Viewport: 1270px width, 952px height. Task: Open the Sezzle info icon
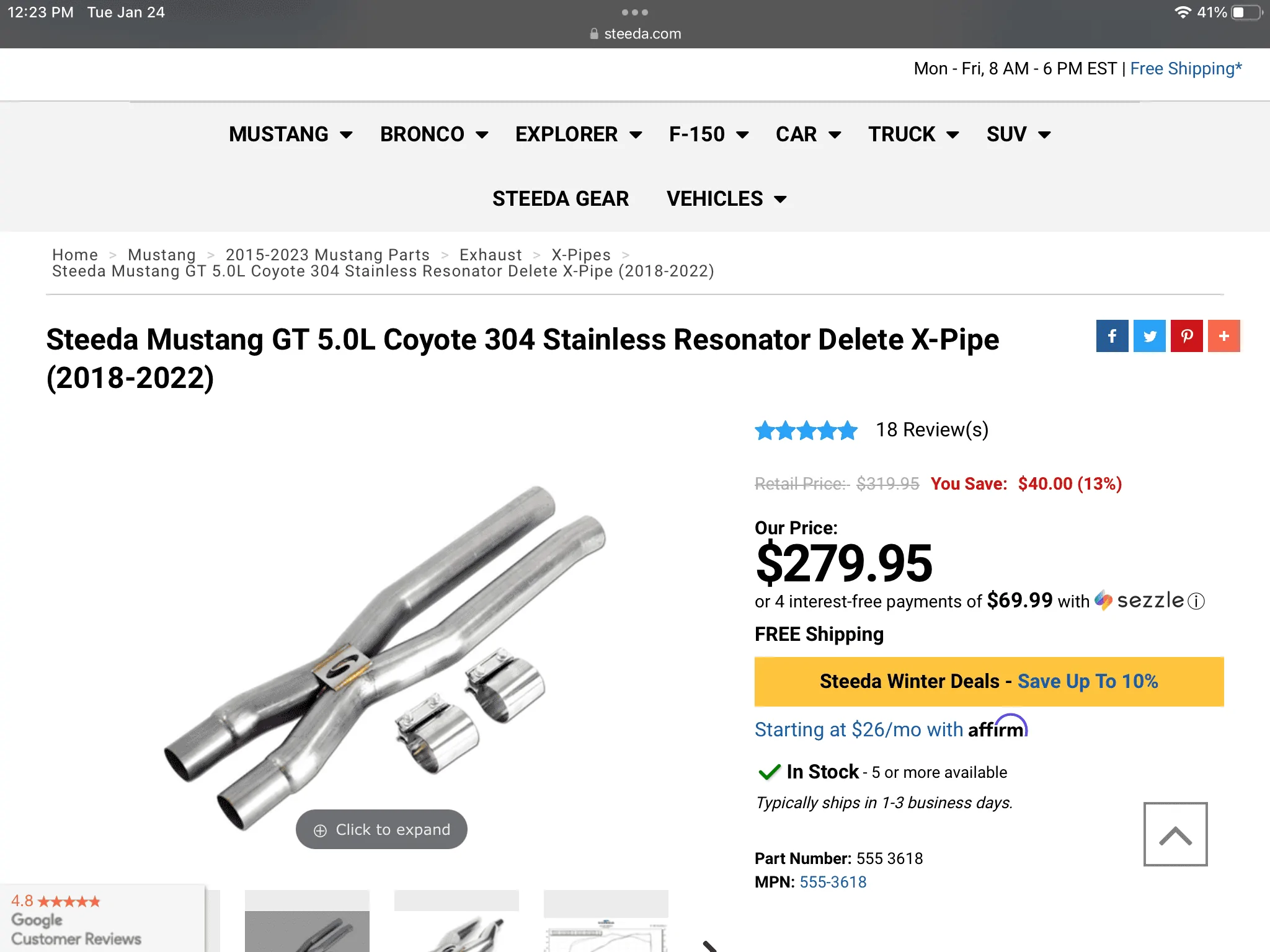tap(1196, 601)
